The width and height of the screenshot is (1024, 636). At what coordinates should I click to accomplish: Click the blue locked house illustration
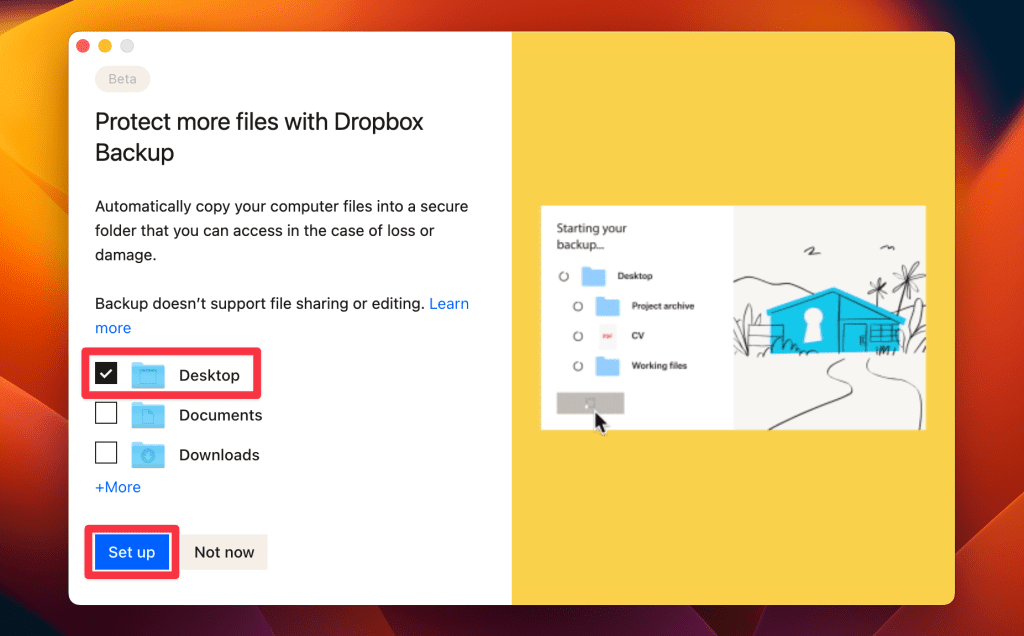point(835,321)
